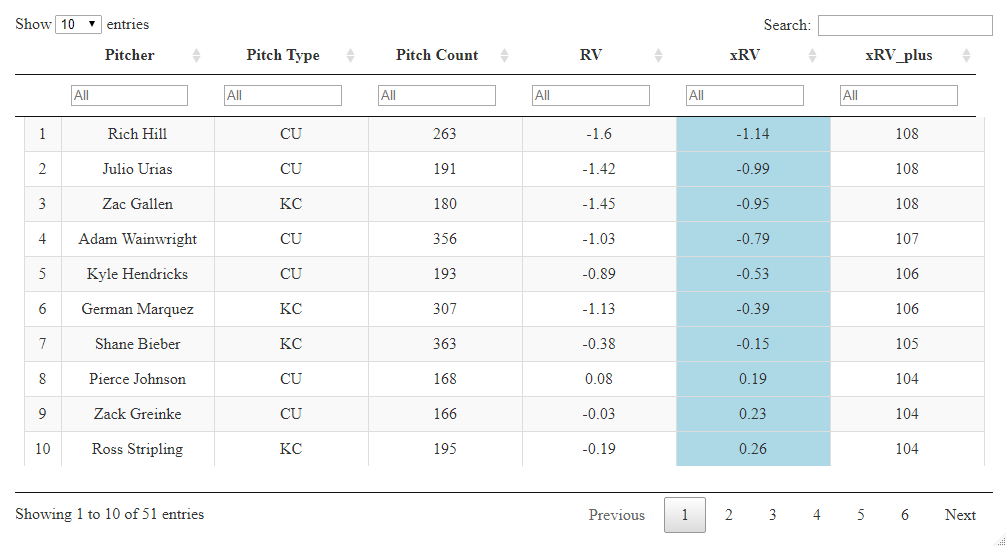
Task: Click into the table Search box
Action: [905, 25]
